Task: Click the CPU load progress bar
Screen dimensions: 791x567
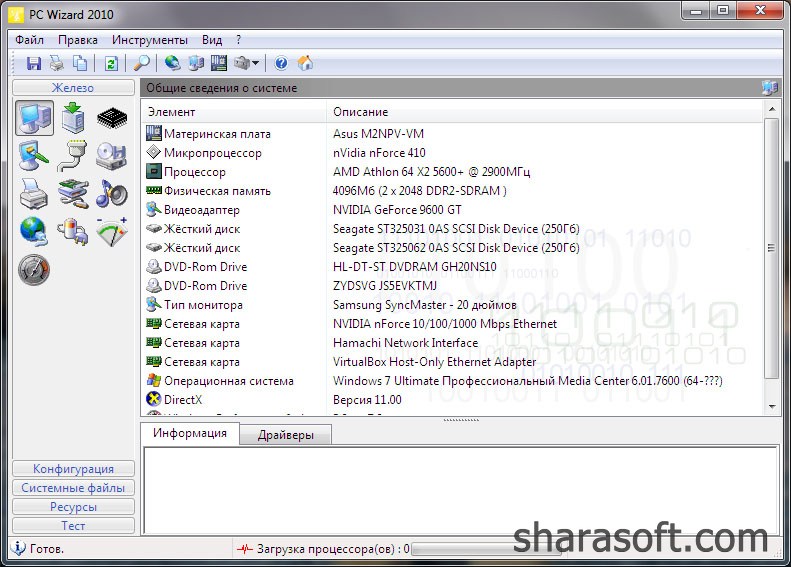Action: coord(486,549)
